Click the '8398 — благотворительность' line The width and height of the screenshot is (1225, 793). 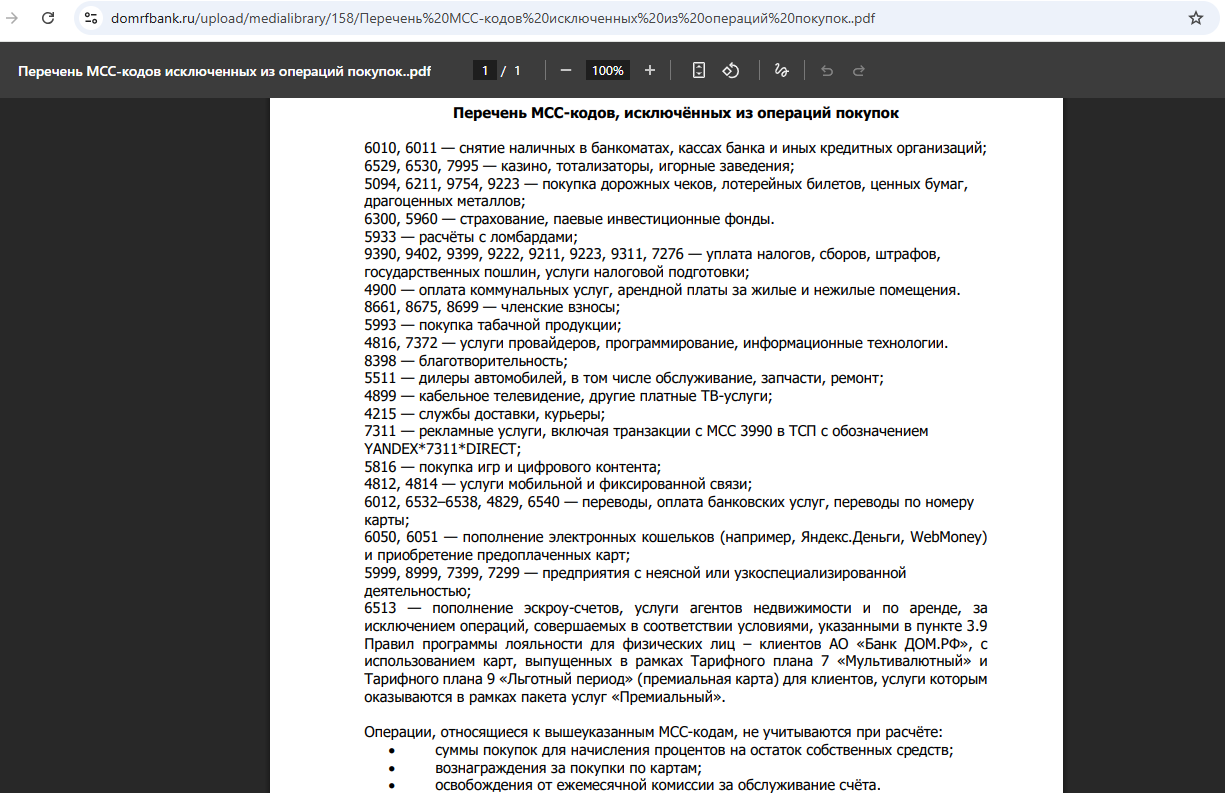[x=466, y=360]
